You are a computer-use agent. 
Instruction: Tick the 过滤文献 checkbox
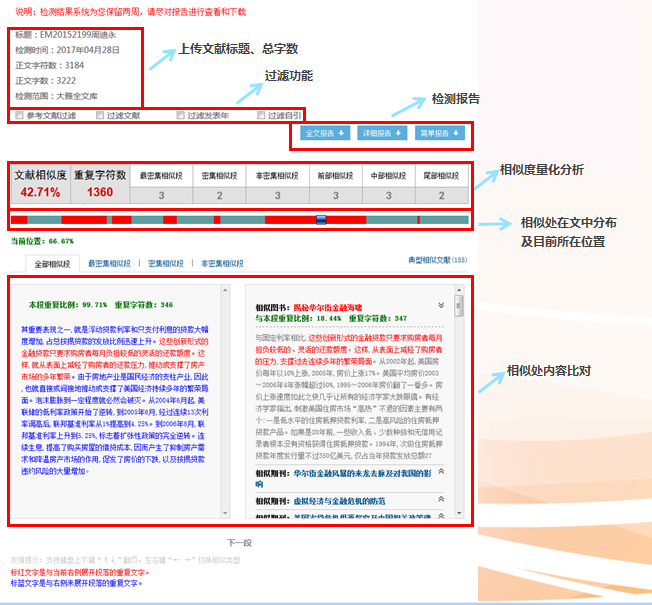coord(100,116)
